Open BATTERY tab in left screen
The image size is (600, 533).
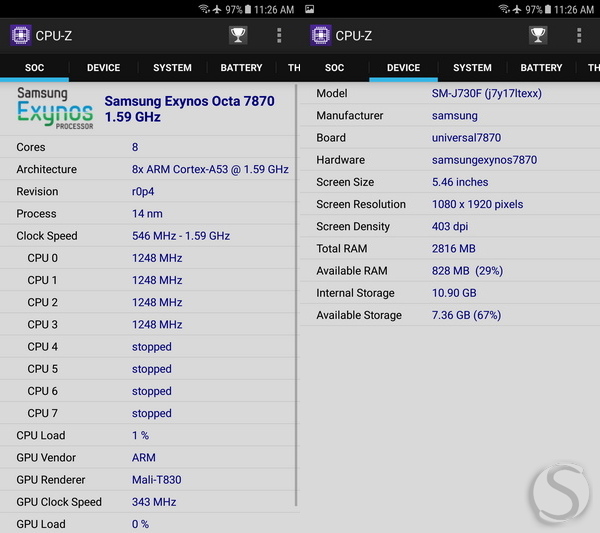click(241, 68)
